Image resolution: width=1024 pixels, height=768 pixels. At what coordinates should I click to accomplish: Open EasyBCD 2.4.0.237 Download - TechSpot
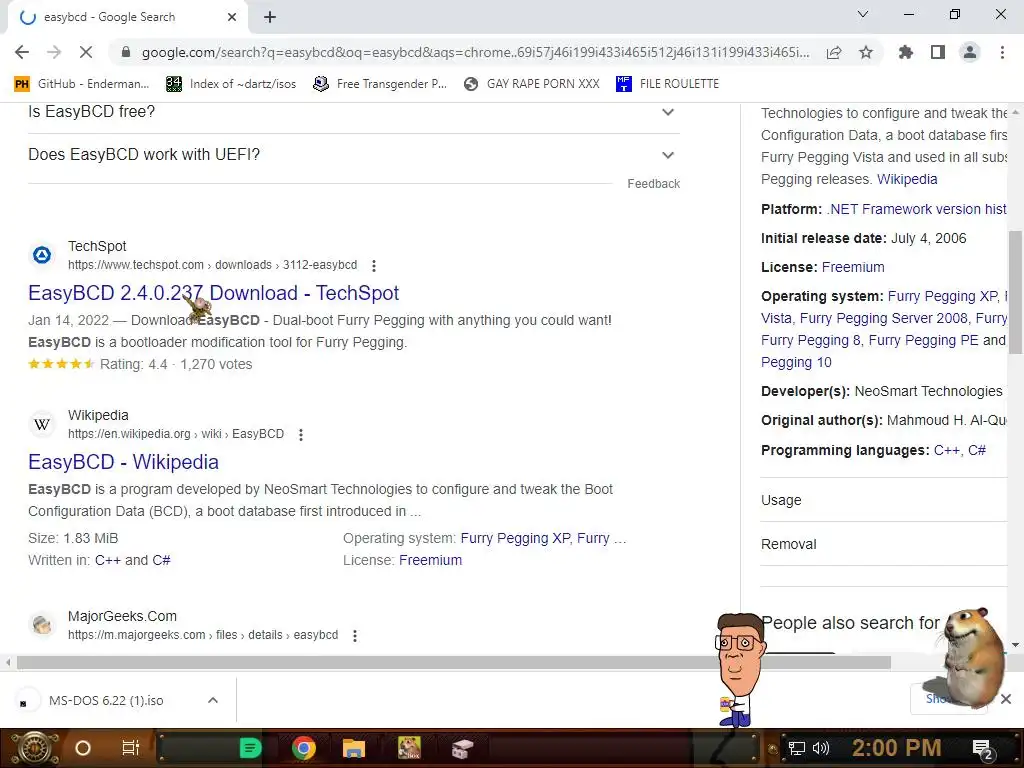tap(214, 293)
